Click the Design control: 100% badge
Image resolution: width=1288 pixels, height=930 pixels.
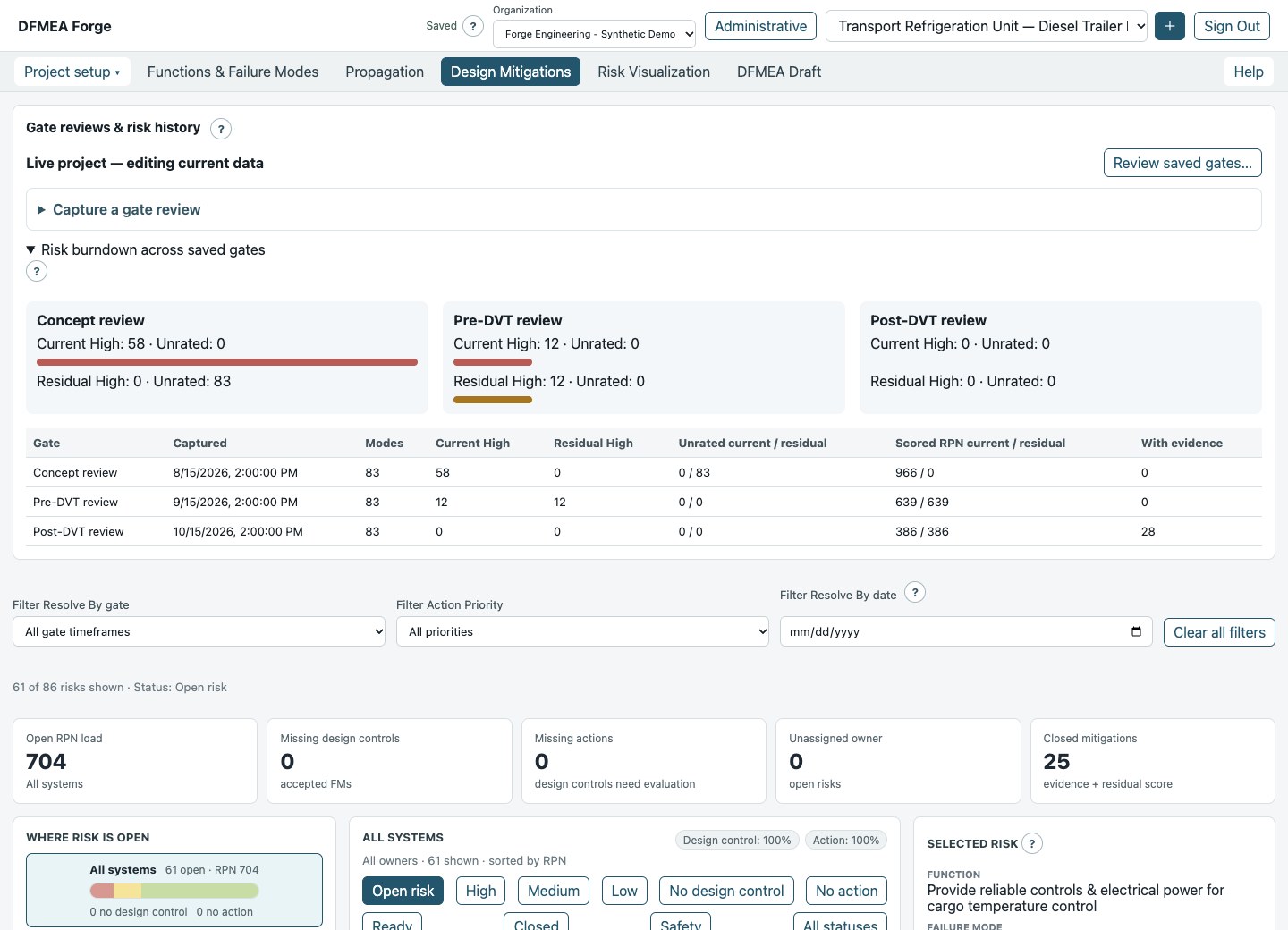tap(737, 840)
